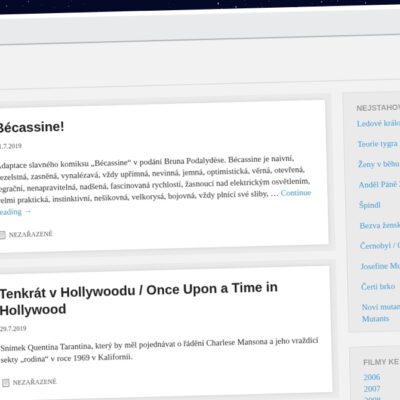Open the Noví mutan… Mutants sidebar link
Image resolution: width=400 pixels, height=400 pixels.
click(381, 313)
